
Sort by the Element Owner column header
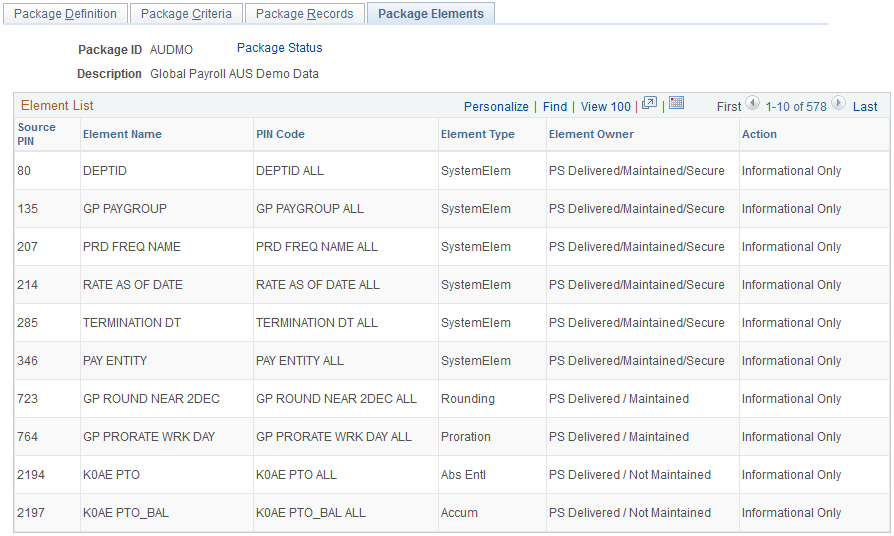click(x=591, y=134)
